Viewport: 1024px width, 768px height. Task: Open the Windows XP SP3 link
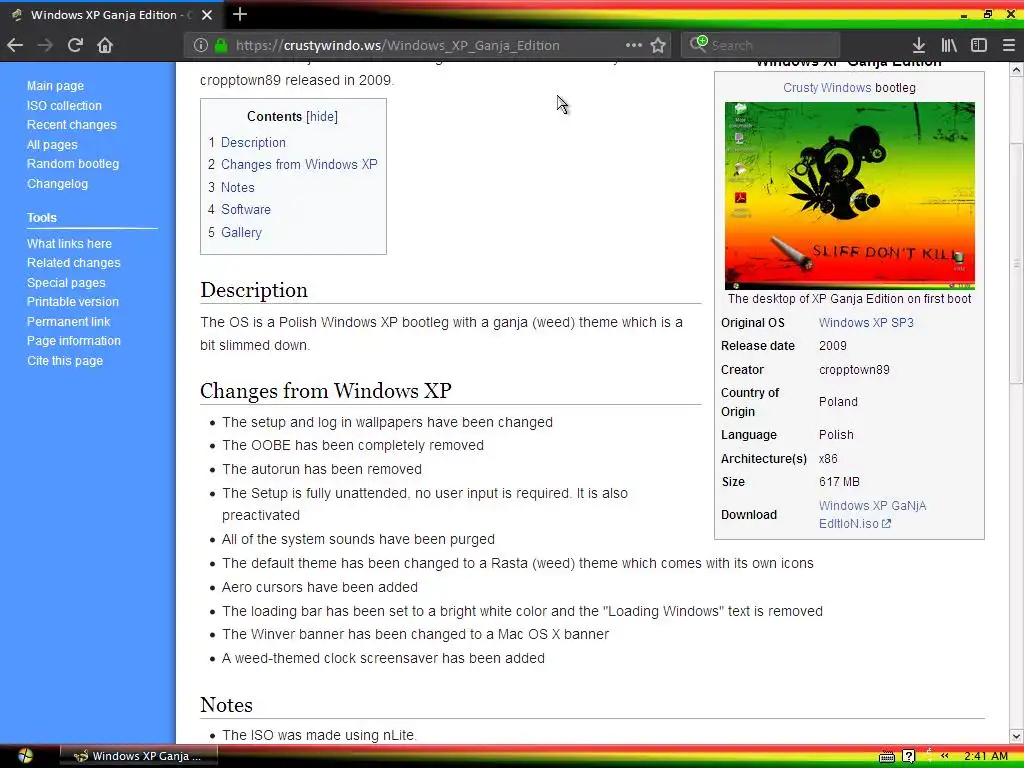tap(866, 323)
